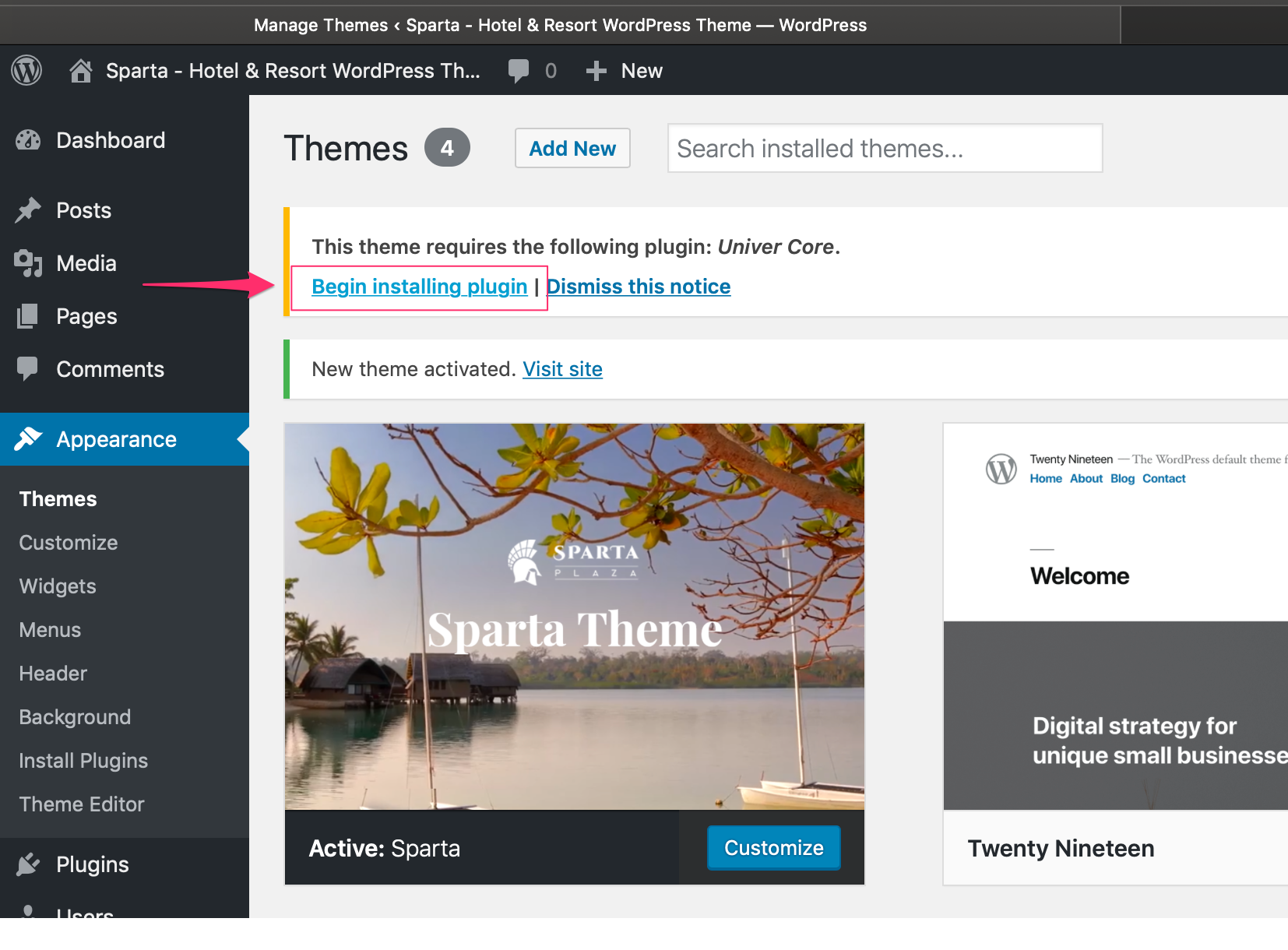Select the Twenty Nineteen theme thumbnail

click(1115, 617)
